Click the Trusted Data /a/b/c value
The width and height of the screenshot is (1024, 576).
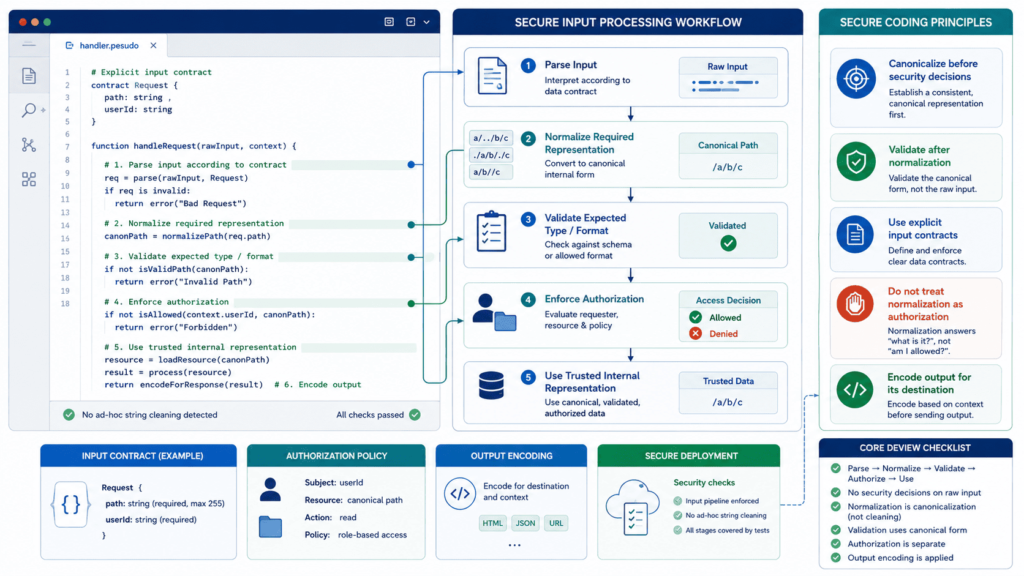(x=728, y=402)
